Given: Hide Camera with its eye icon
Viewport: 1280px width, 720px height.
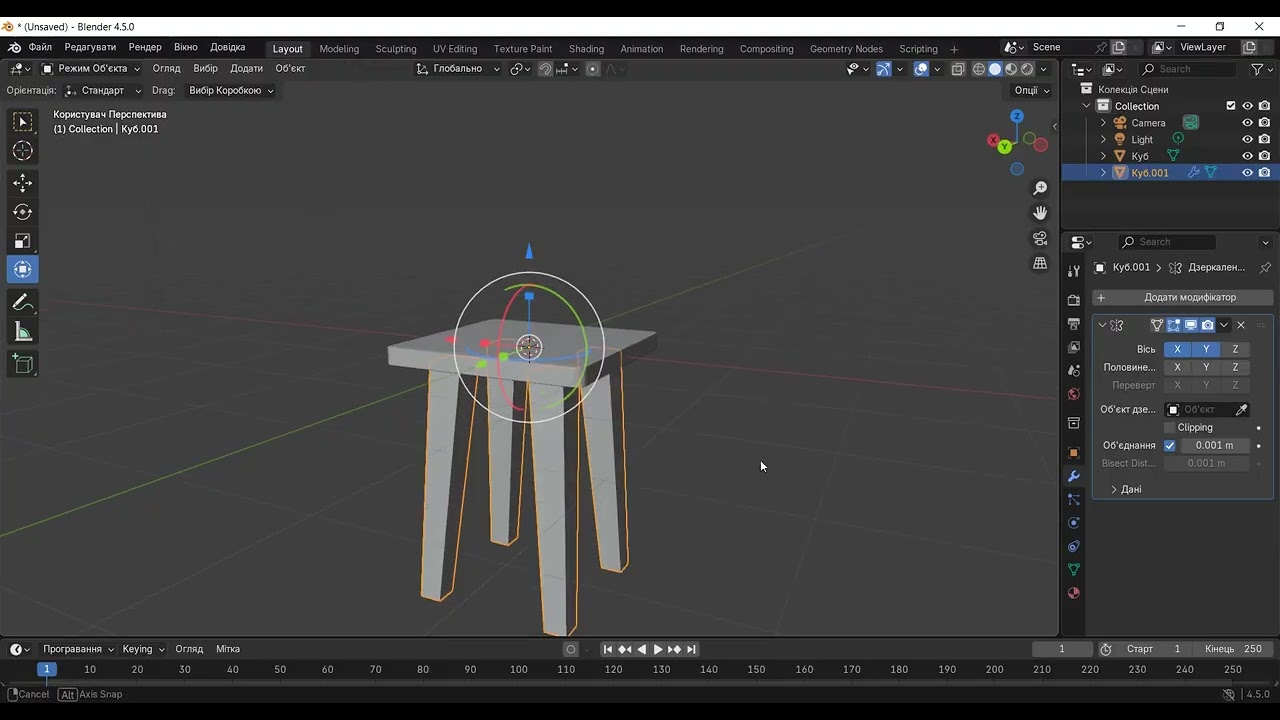Looking at the screenshot, I should coord(1247,123).
